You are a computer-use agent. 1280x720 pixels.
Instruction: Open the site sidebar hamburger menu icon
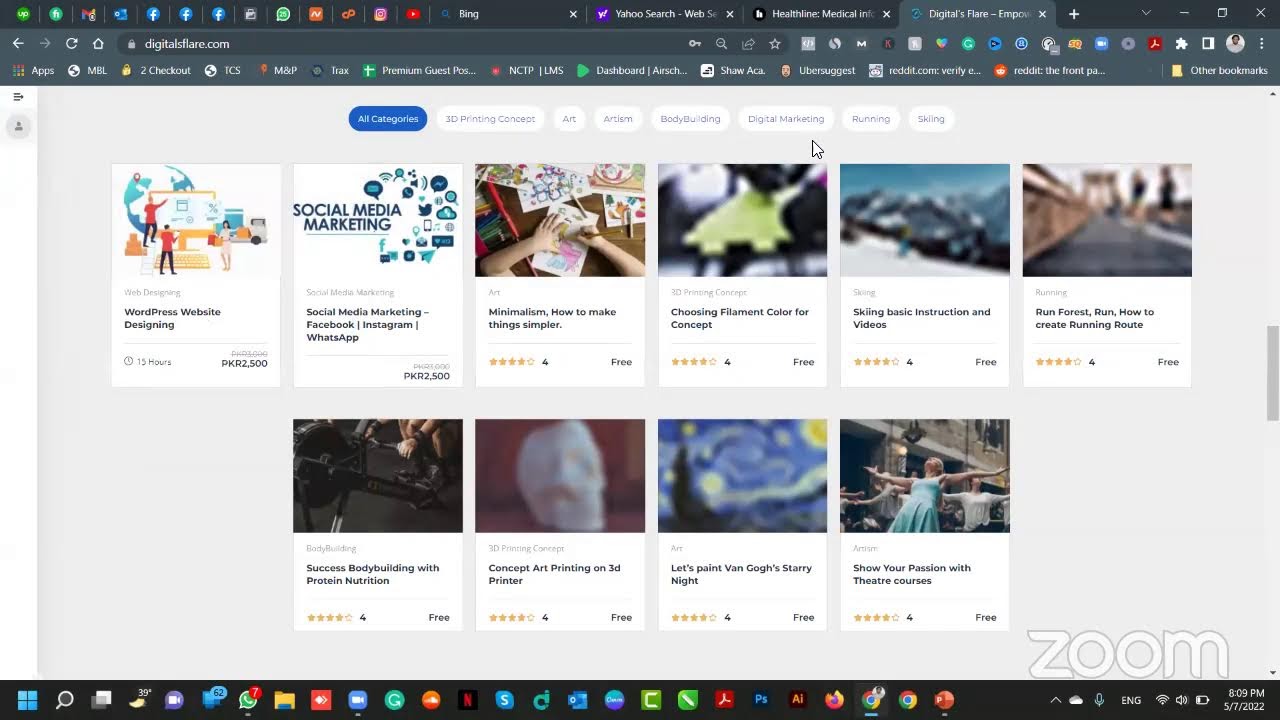18,97
